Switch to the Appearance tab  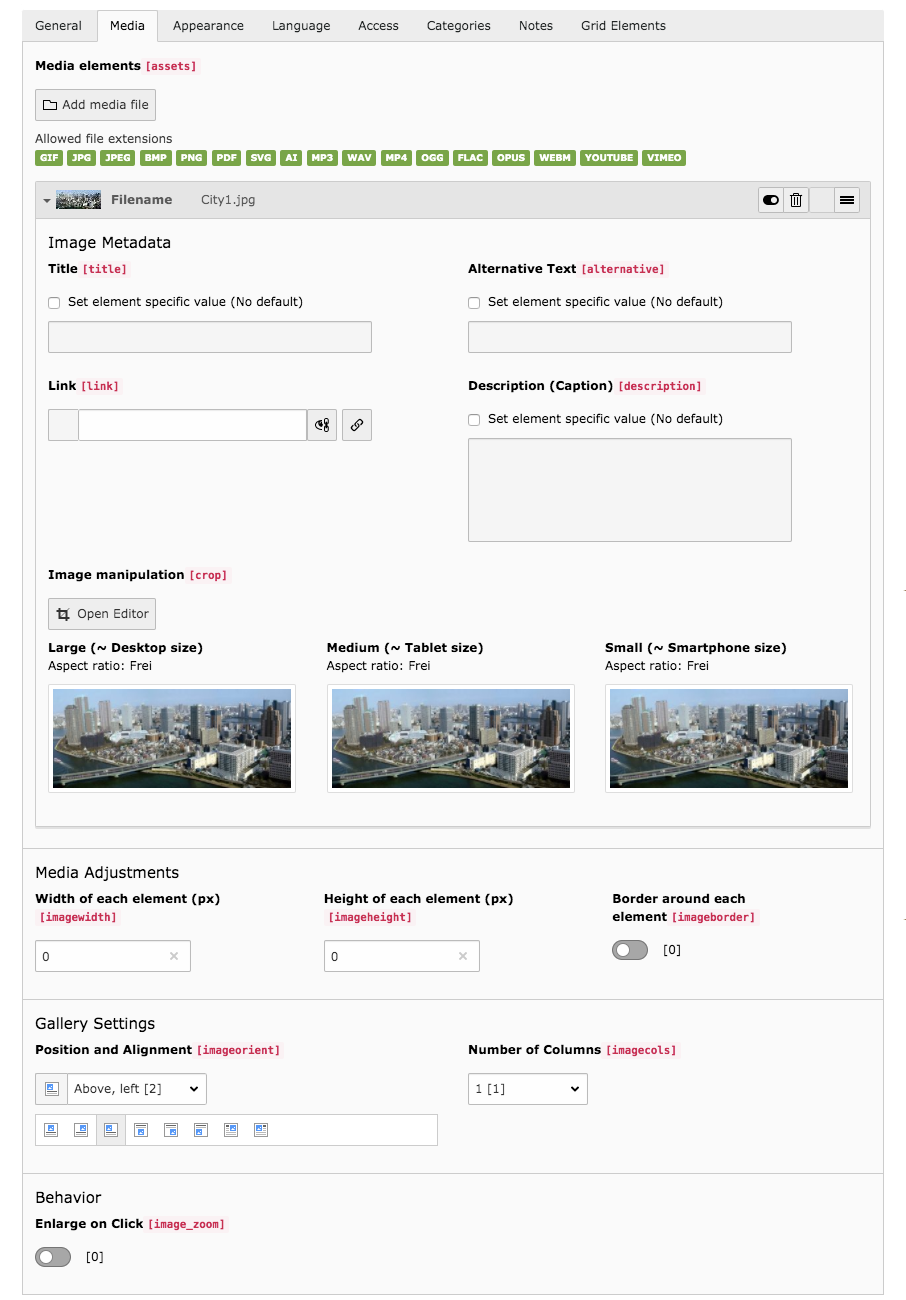(208, 25)
